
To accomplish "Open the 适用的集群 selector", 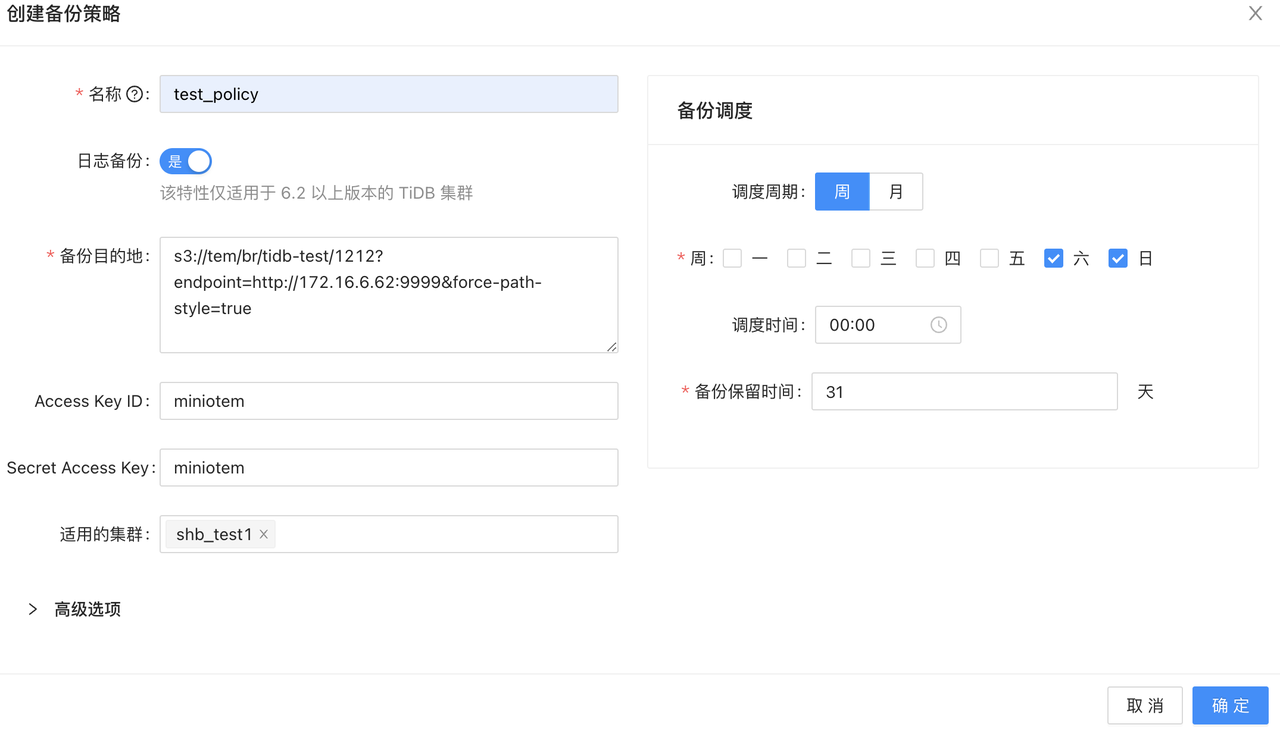I will [389, 534].
